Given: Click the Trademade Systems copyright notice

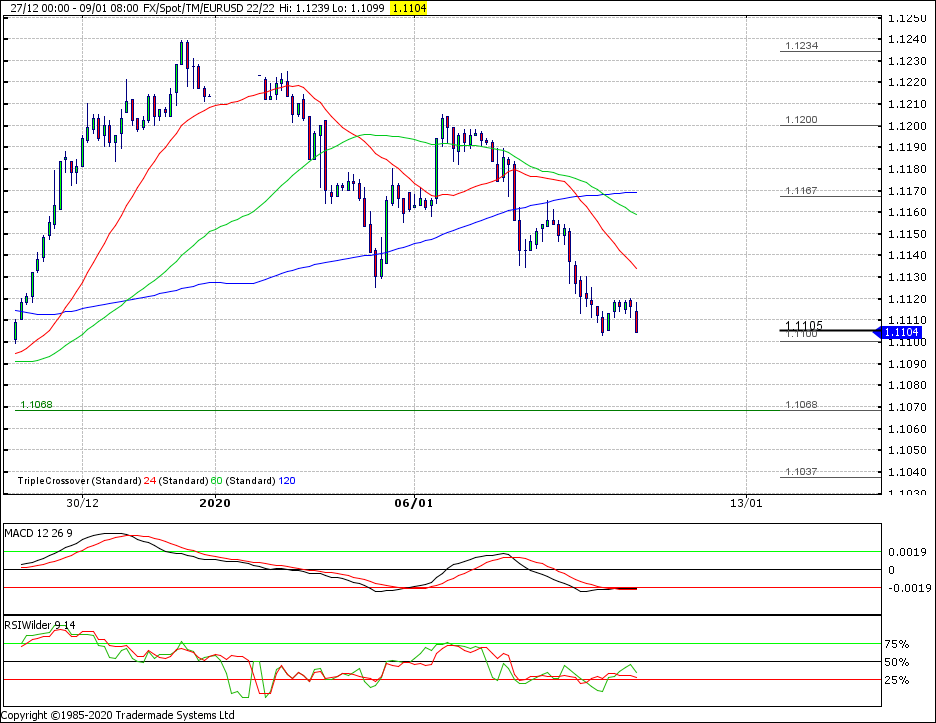Looking at the screenshot, I should coord(118,715).
